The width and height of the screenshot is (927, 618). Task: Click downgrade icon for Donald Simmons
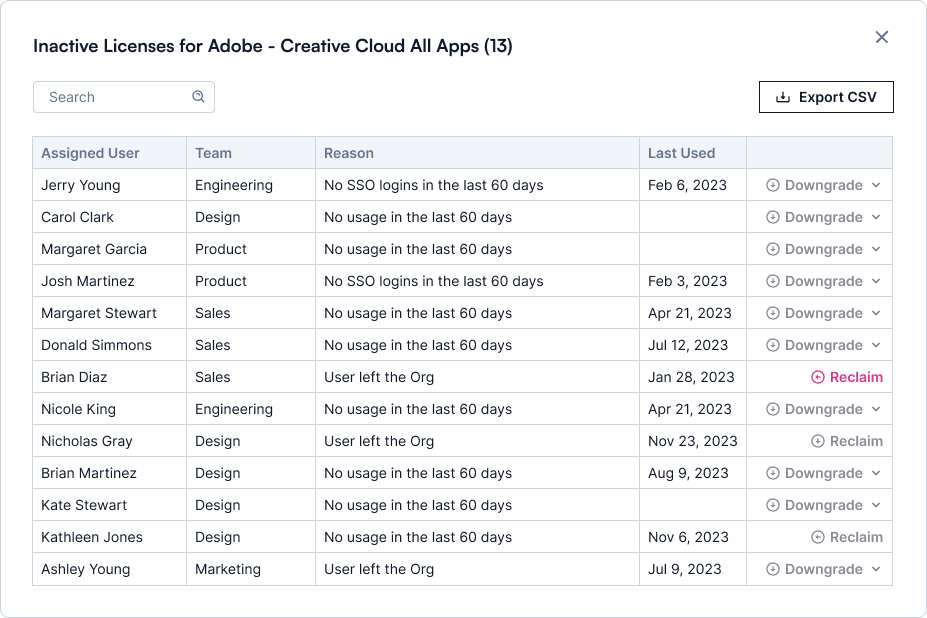click(x=773, y=345)
